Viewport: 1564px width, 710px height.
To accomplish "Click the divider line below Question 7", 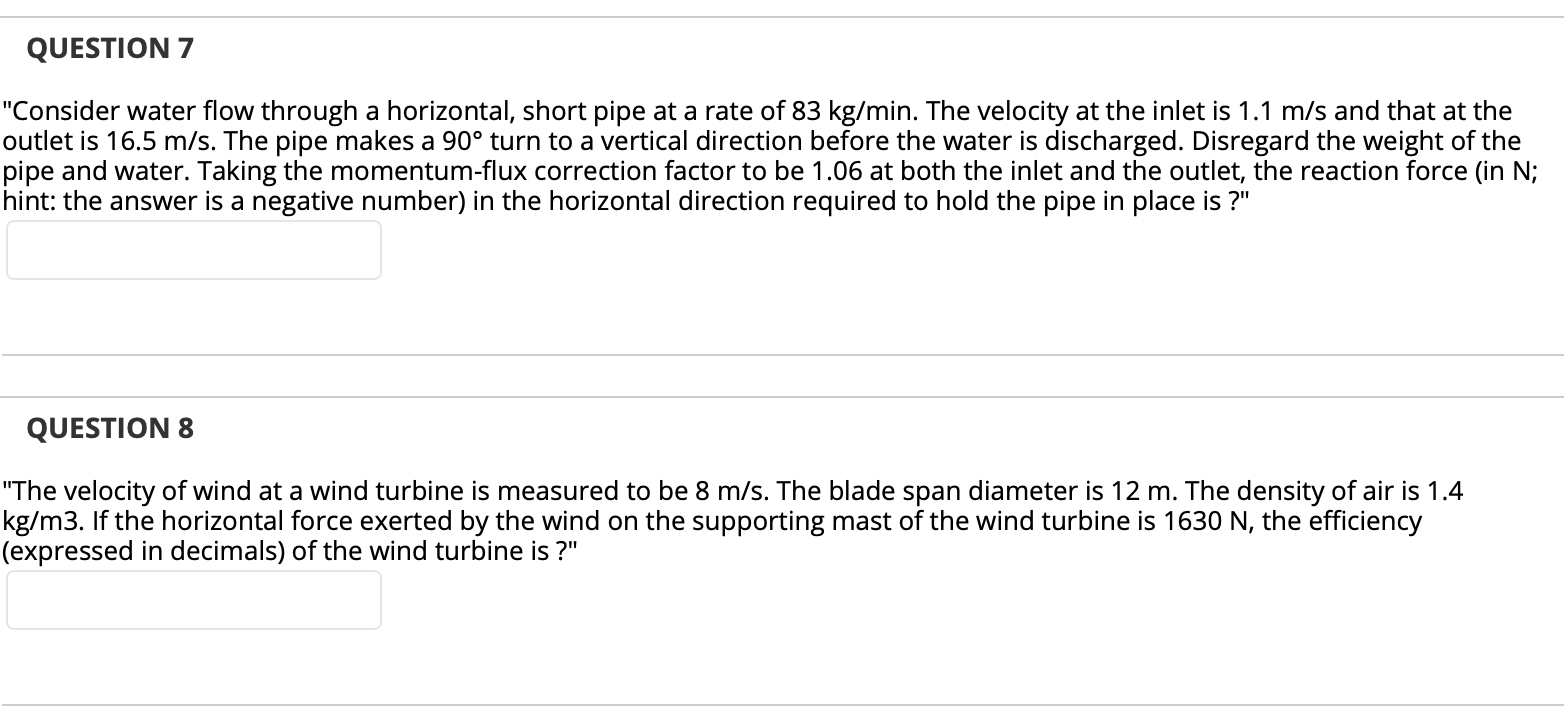I will (x=782, y=355).
